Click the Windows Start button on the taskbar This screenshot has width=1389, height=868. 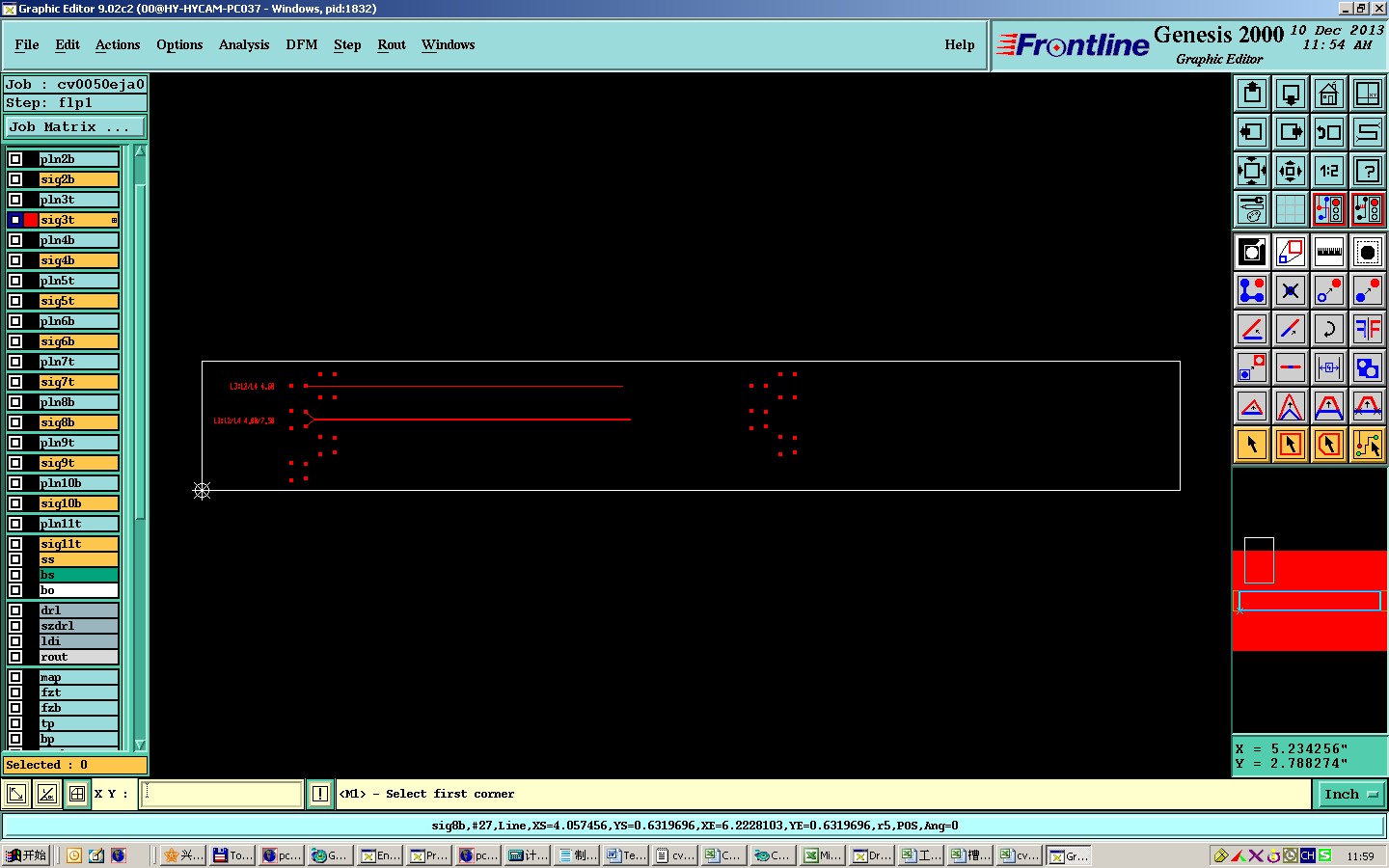26,855
